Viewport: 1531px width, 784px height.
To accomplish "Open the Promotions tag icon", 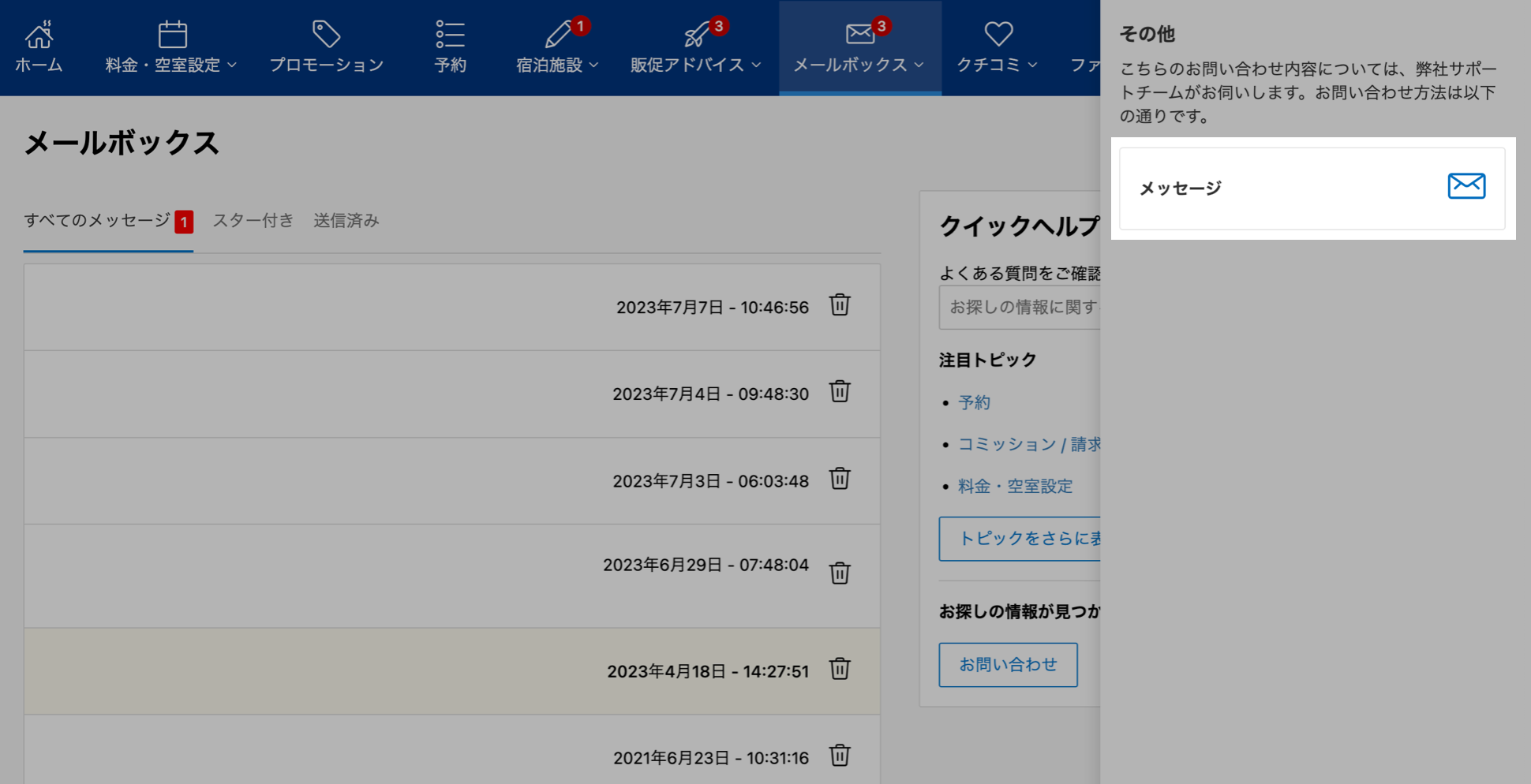I will pyautogui.click(x=326, y=35).
